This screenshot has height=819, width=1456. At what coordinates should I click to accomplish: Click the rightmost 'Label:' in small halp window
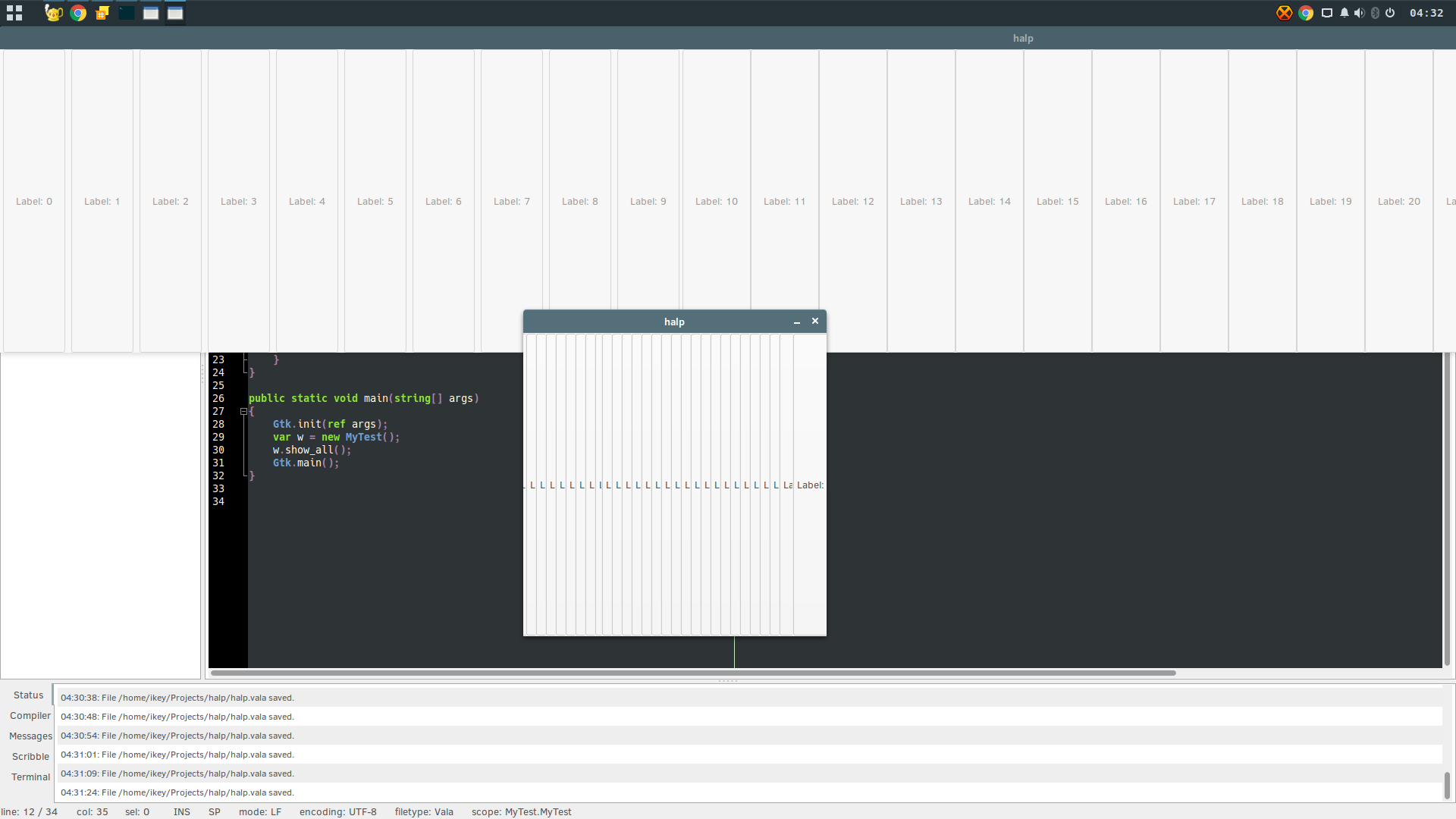[x=810, y=485]
